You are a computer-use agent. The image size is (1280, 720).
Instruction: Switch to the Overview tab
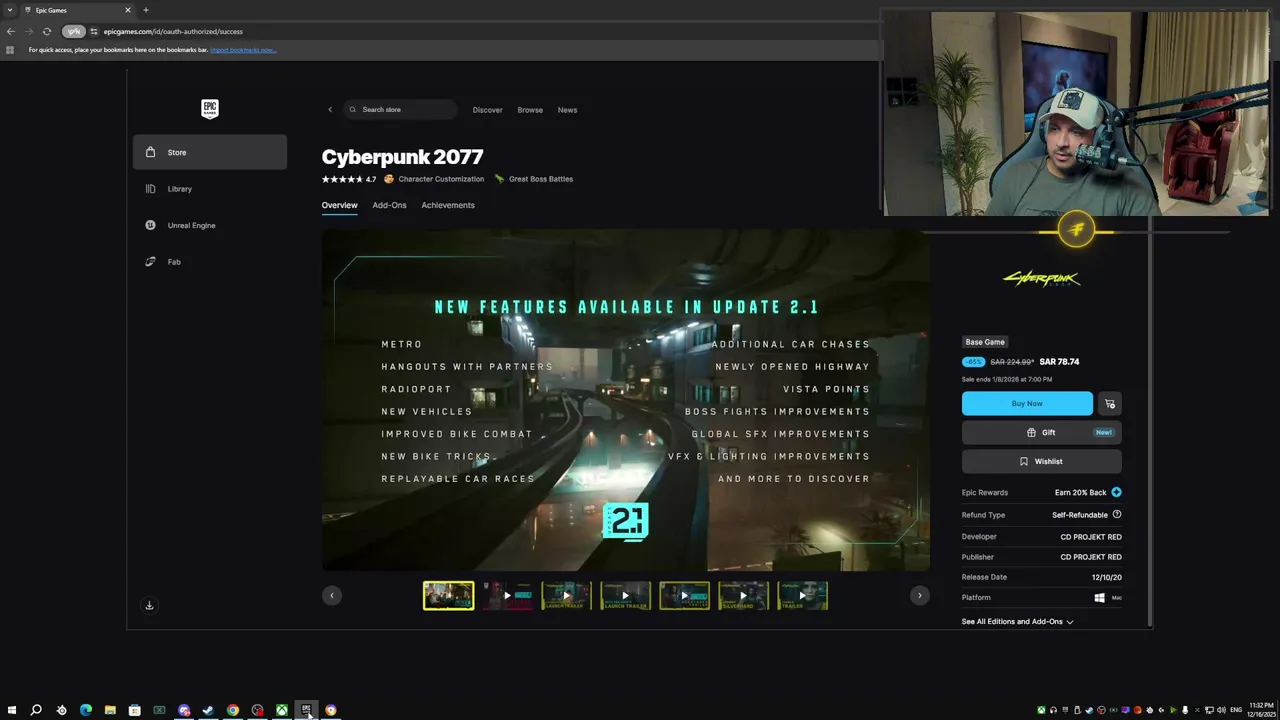click(339, 205)
